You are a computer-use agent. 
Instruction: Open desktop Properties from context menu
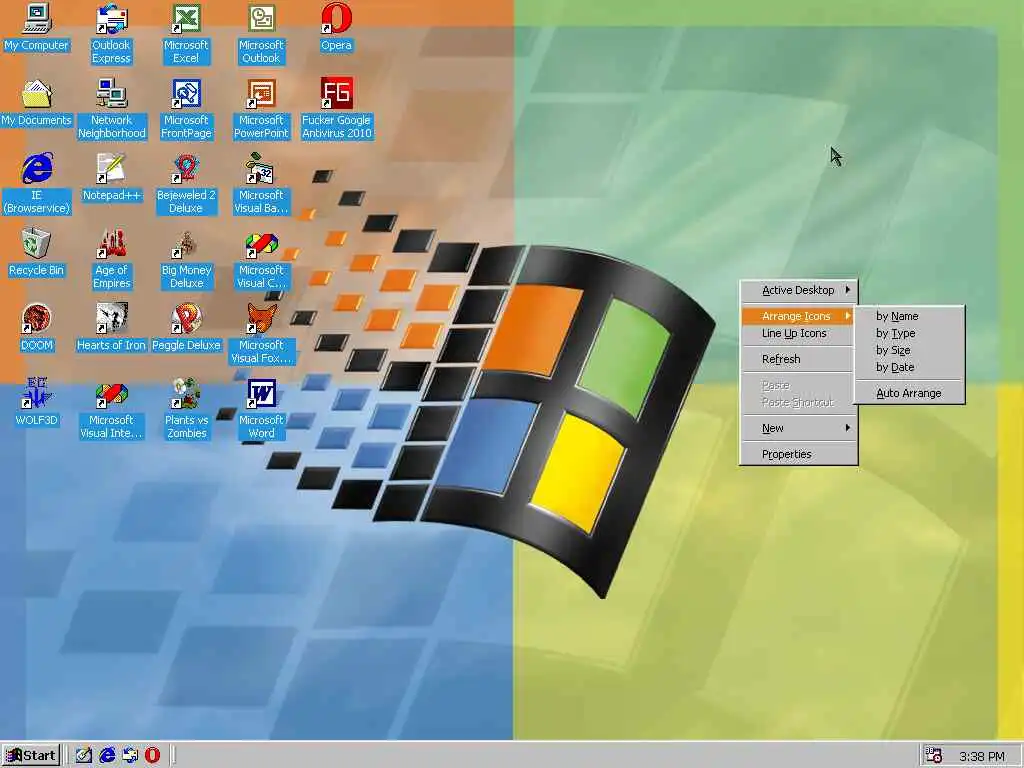click(798, 455)
